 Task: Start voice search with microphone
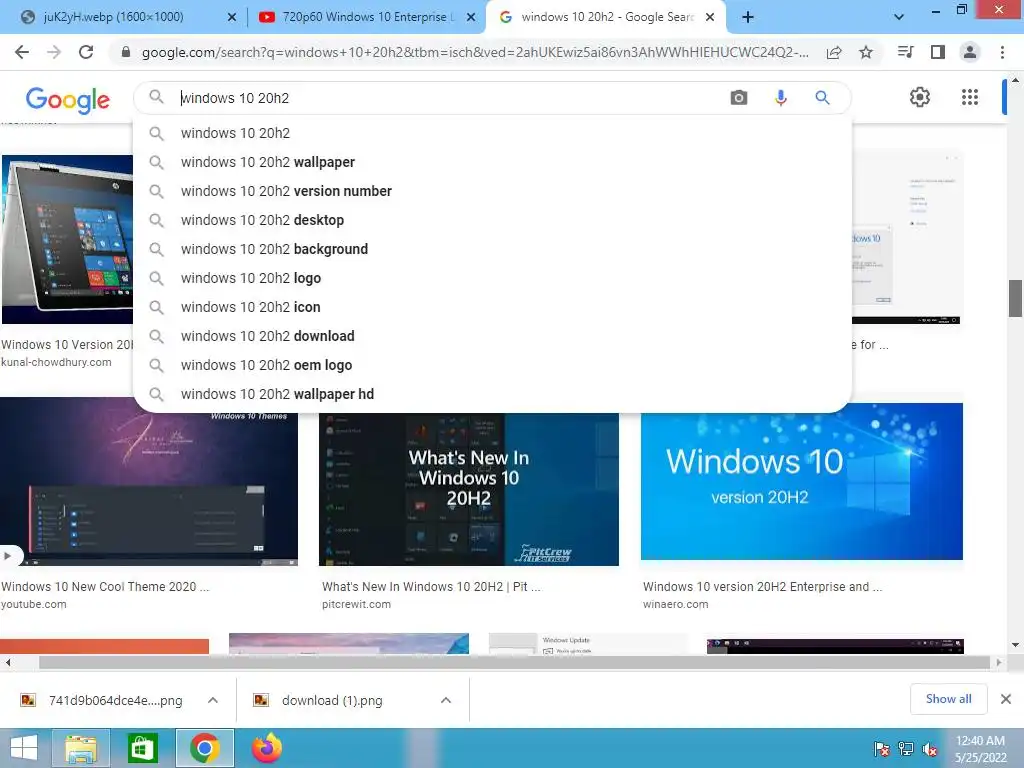[780, 98]
